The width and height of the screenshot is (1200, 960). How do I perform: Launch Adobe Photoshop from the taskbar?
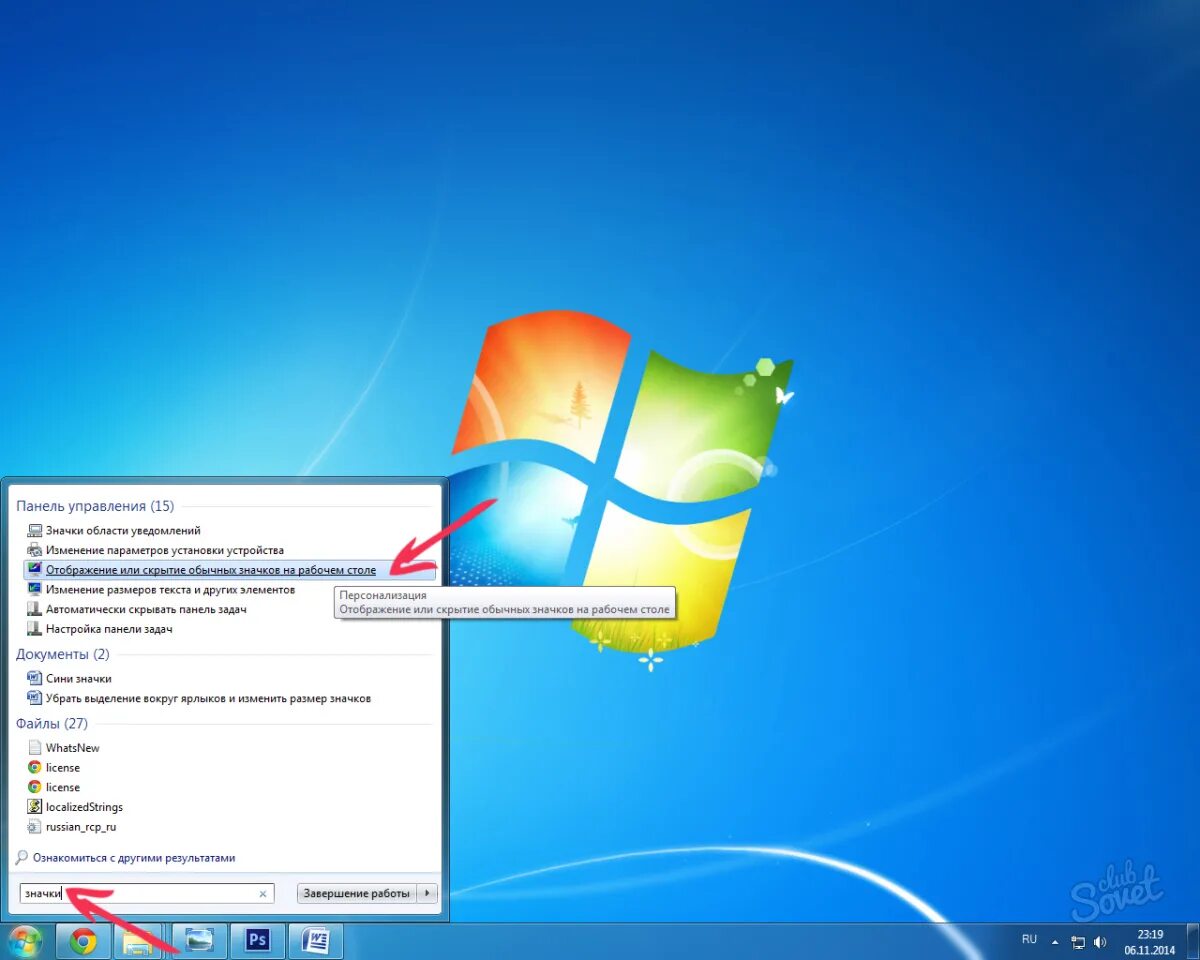257,940
